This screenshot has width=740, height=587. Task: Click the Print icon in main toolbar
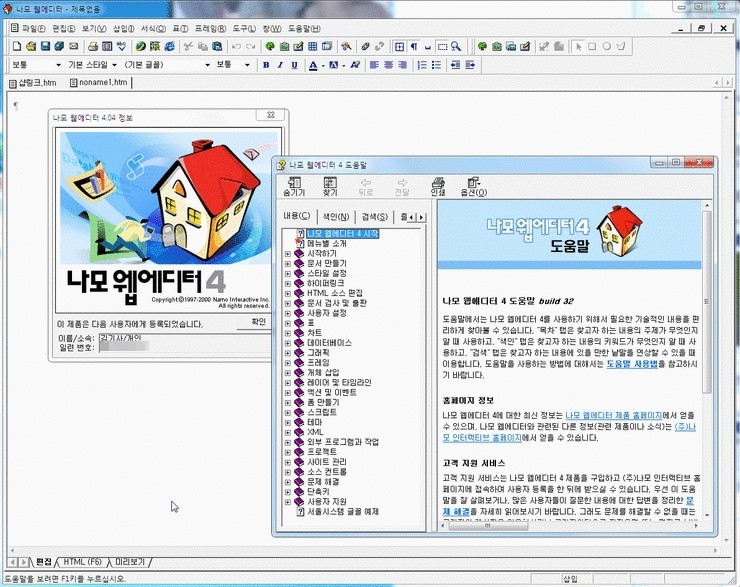pyautogui.click(x=93, y=46)
